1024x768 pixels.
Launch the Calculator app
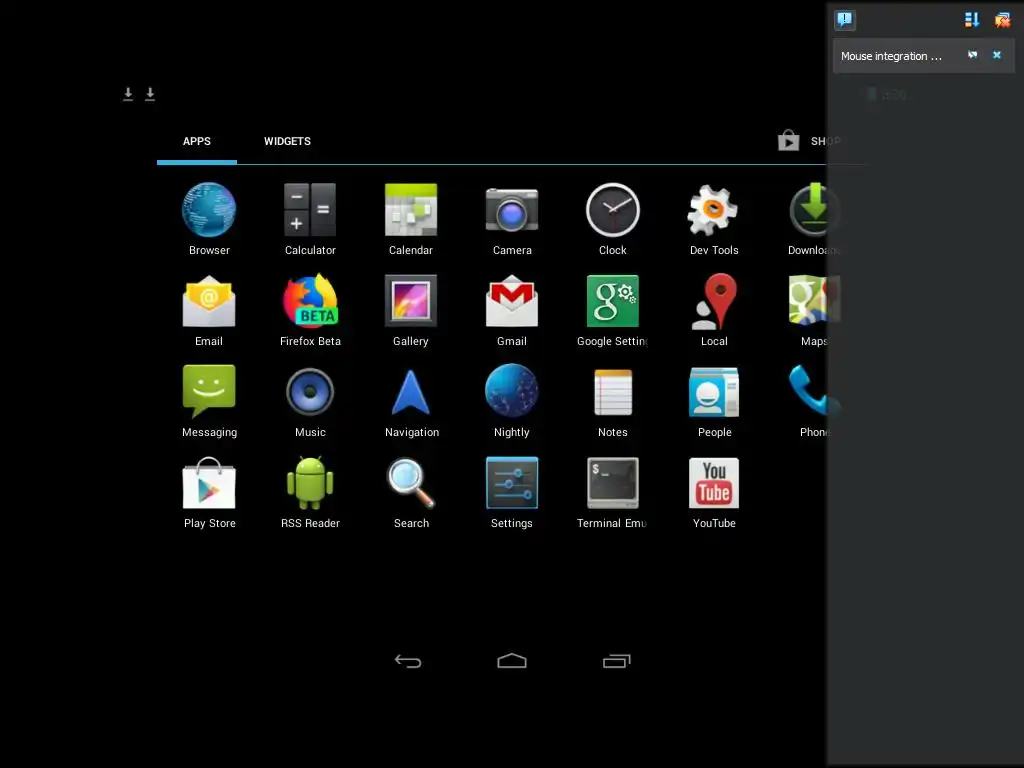coord(310,219)
